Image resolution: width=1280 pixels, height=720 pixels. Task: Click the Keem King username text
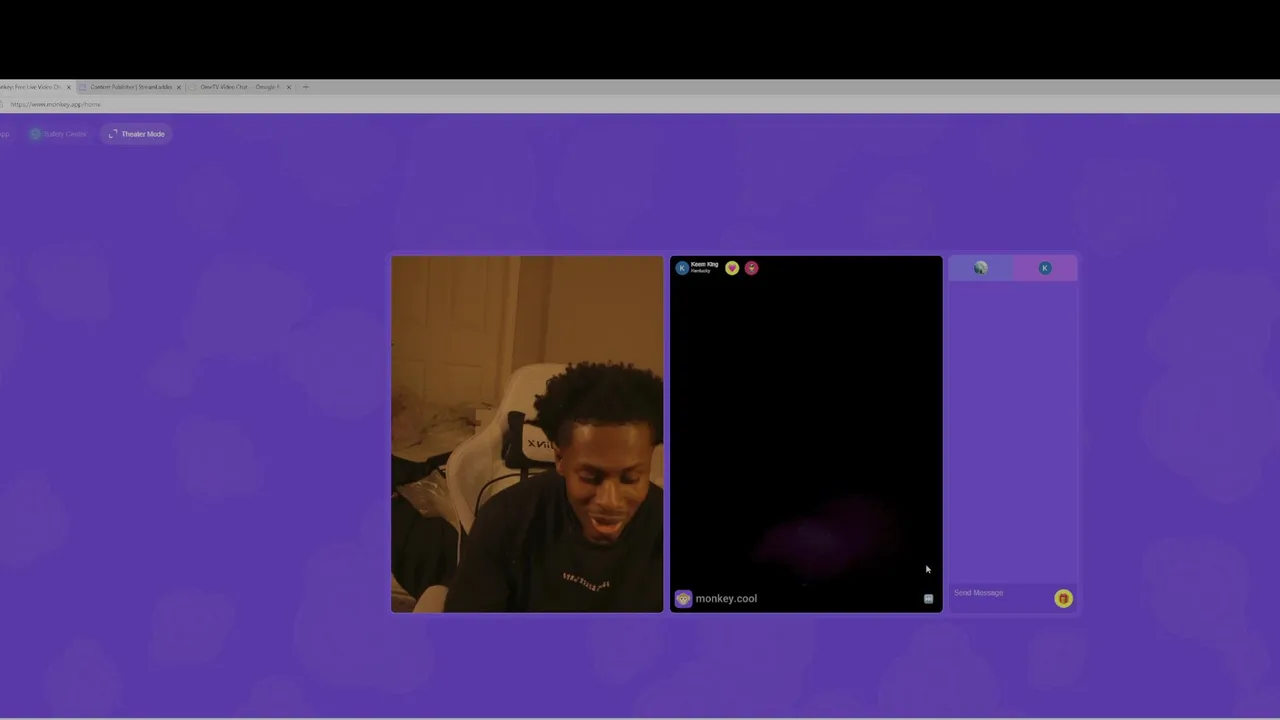[x=704, y=265]
